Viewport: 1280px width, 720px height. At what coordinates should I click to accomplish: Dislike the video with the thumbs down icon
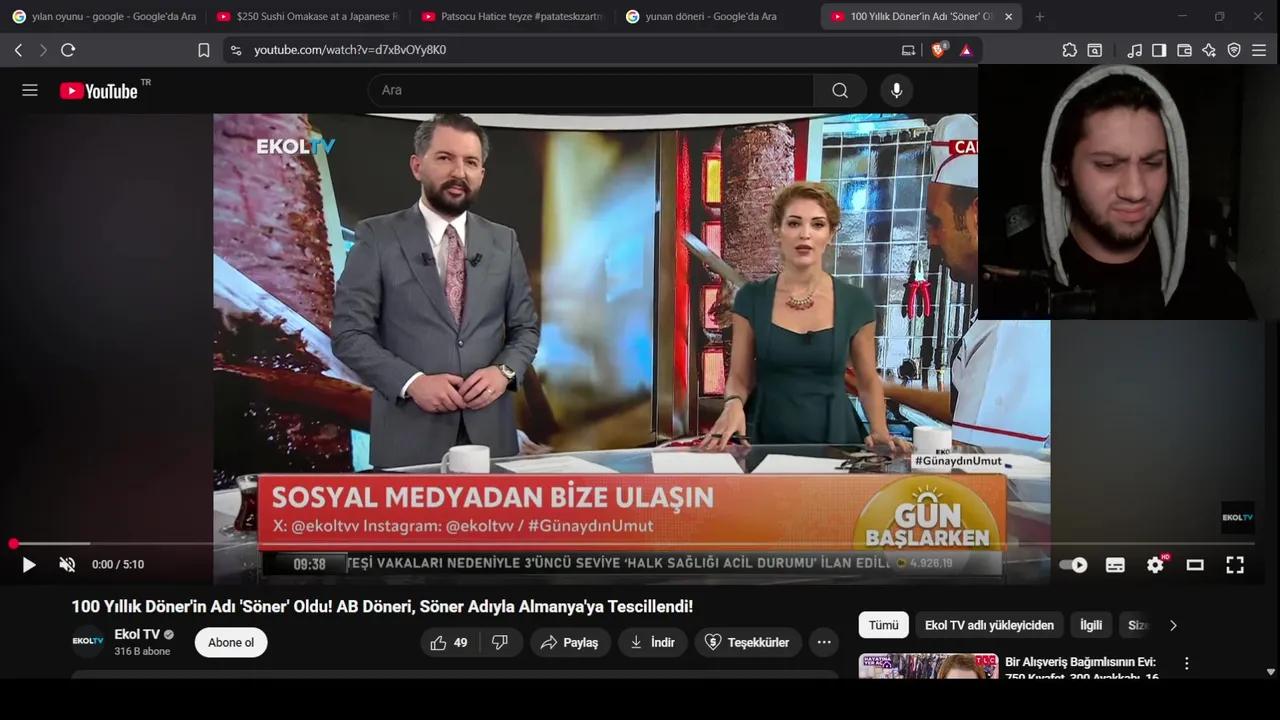click(x=500, y=643)
